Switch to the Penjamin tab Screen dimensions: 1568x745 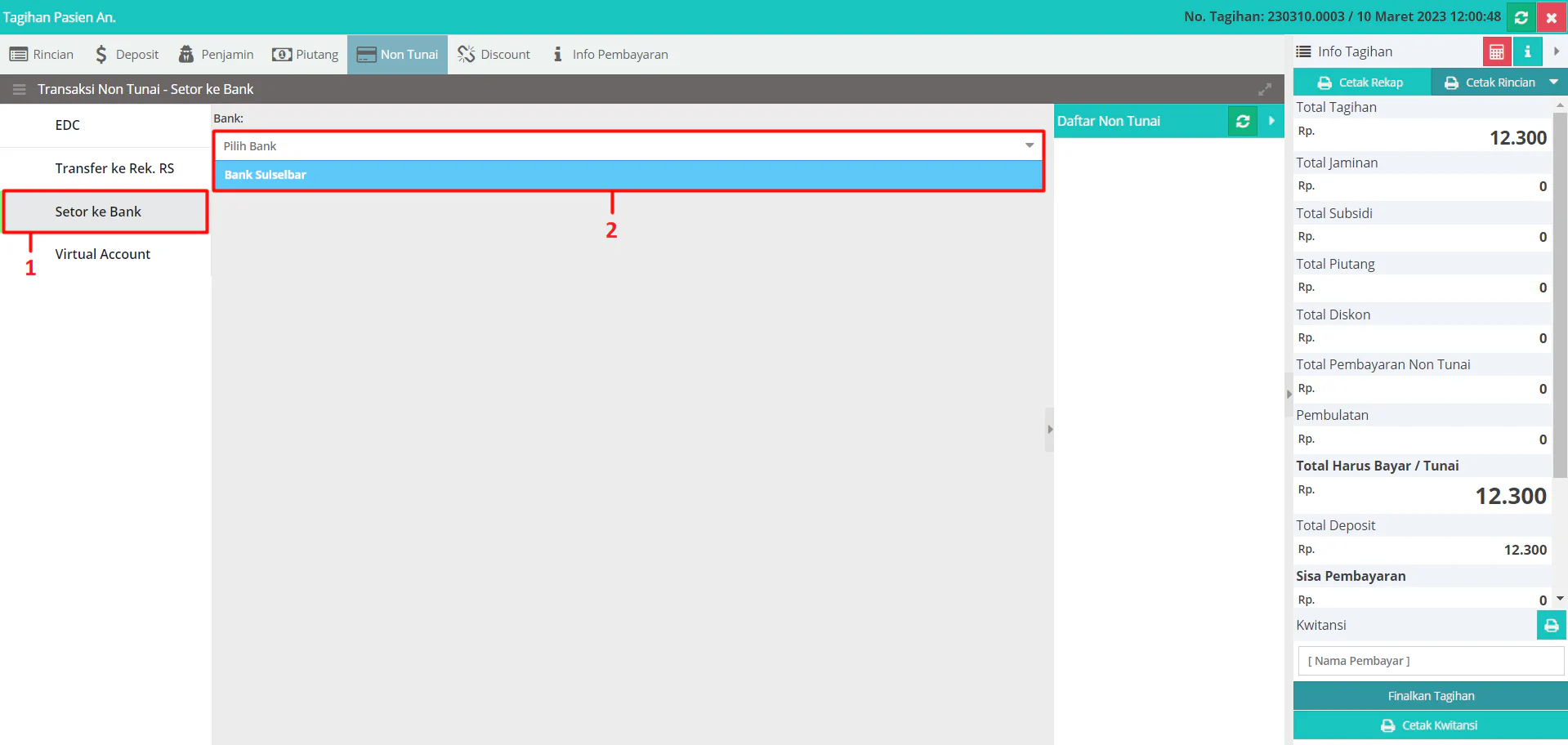(x=217, y=55)
